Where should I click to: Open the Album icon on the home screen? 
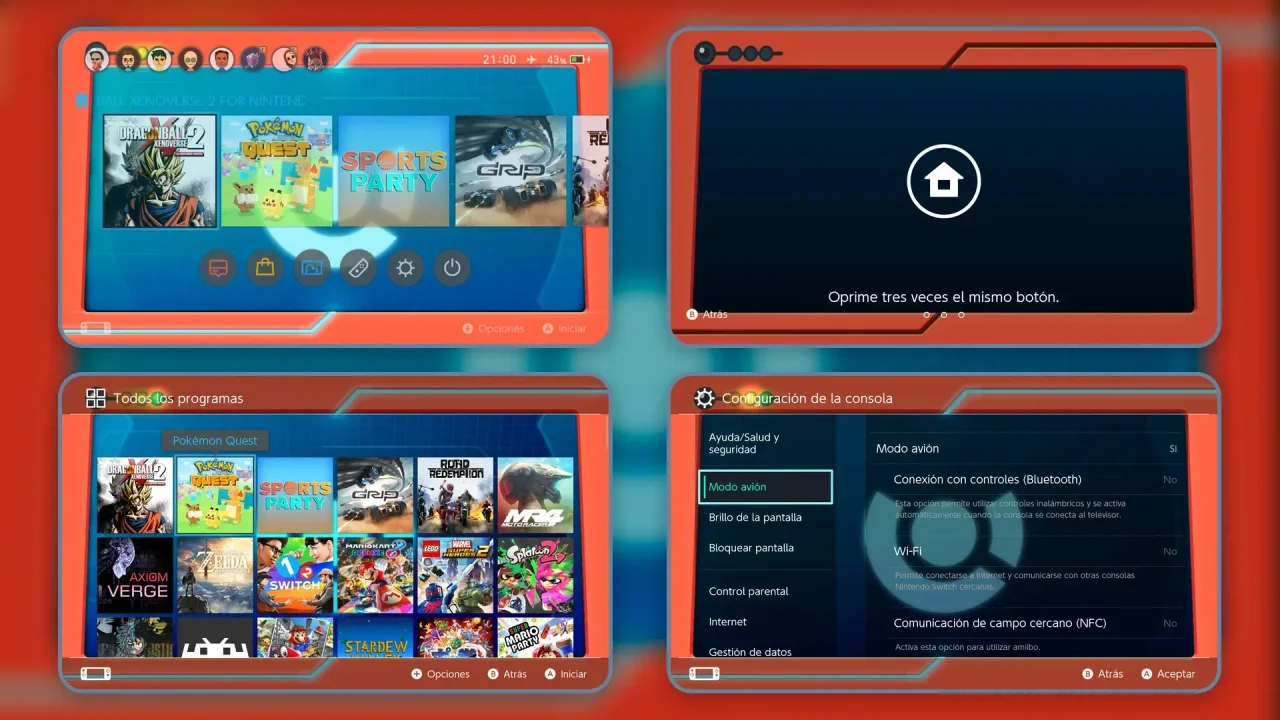click(312, 268)
